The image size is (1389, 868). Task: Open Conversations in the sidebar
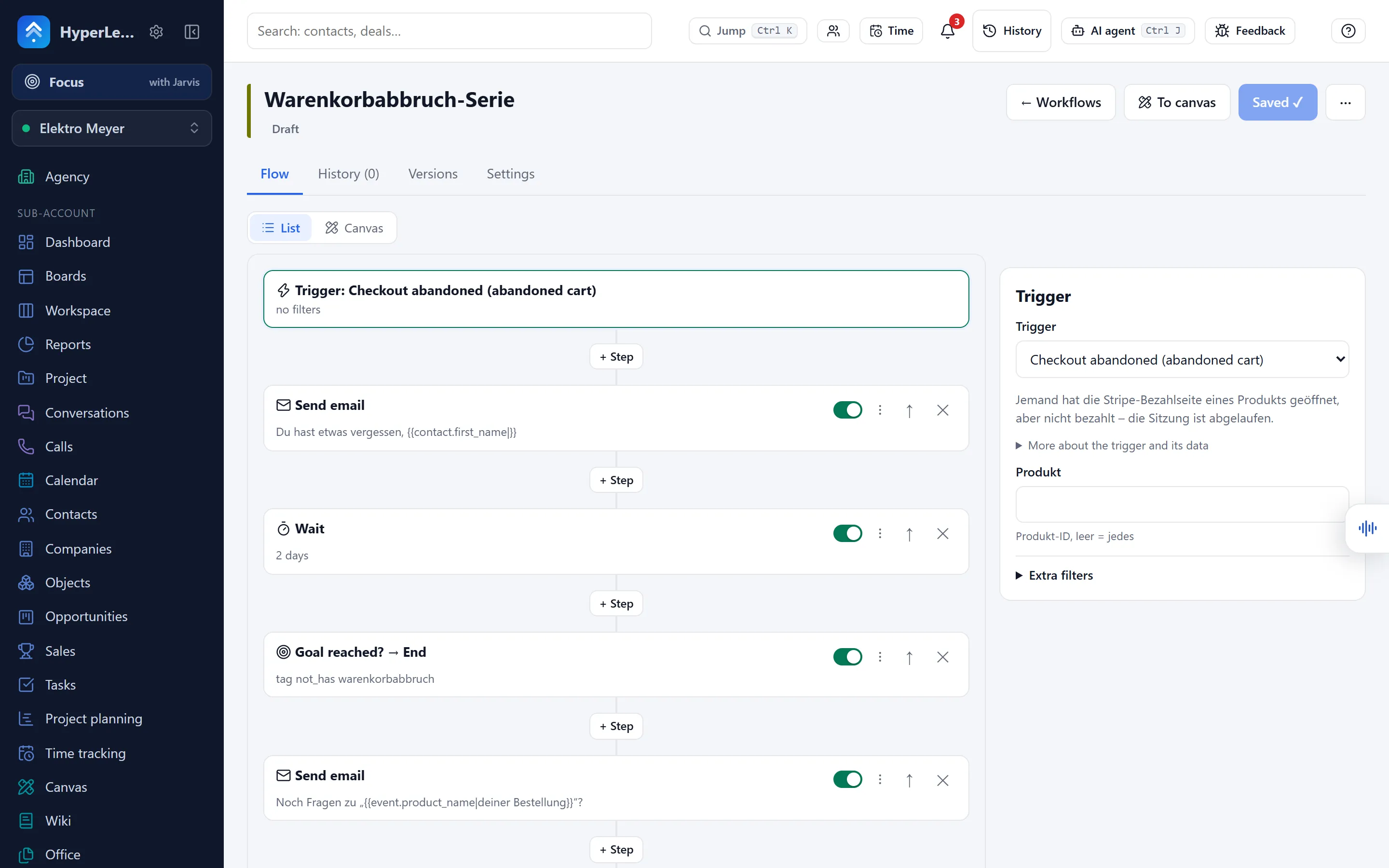(x=87, y=413)
